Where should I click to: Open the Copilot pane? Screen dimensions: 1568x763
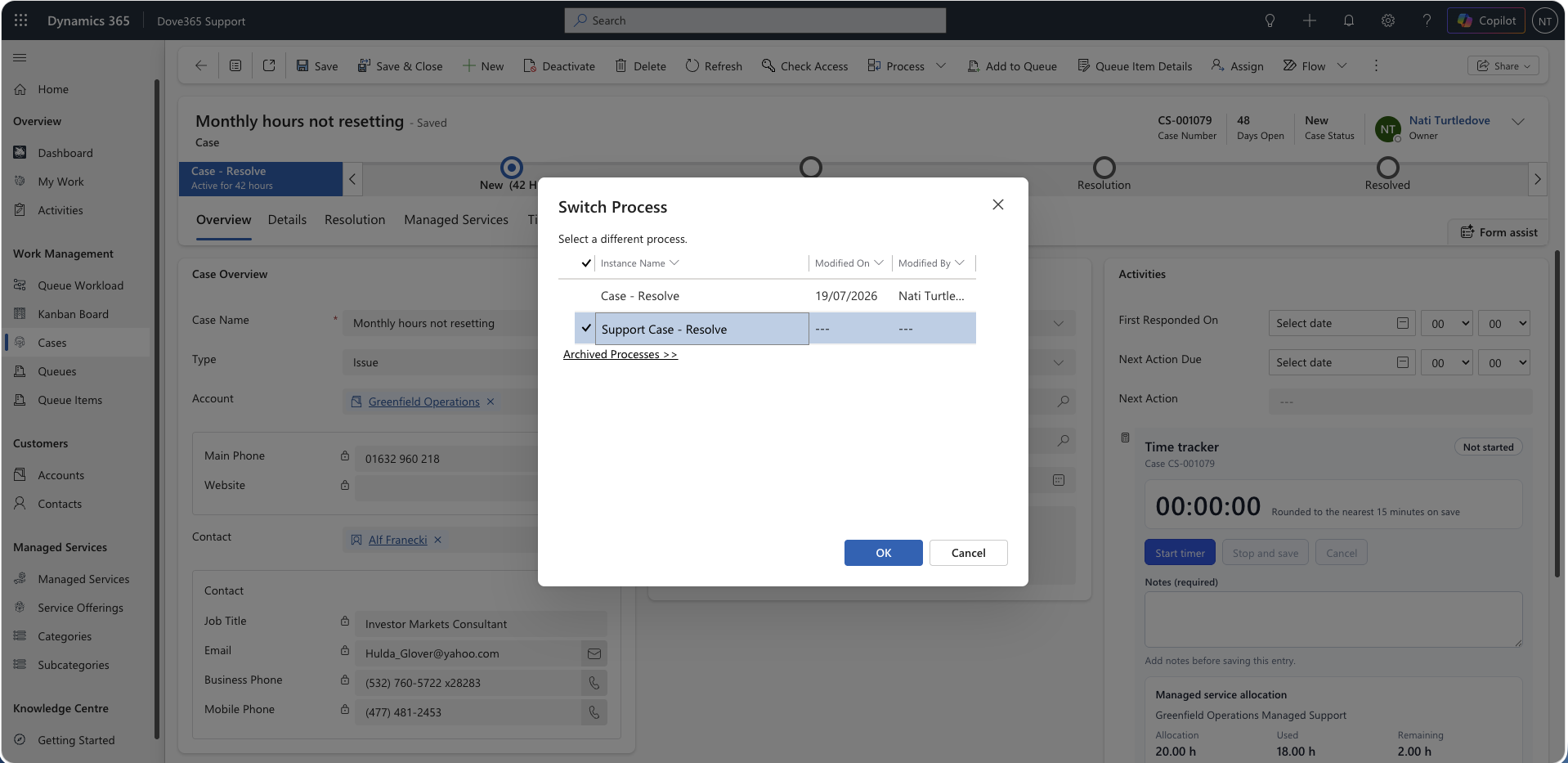1485,20
